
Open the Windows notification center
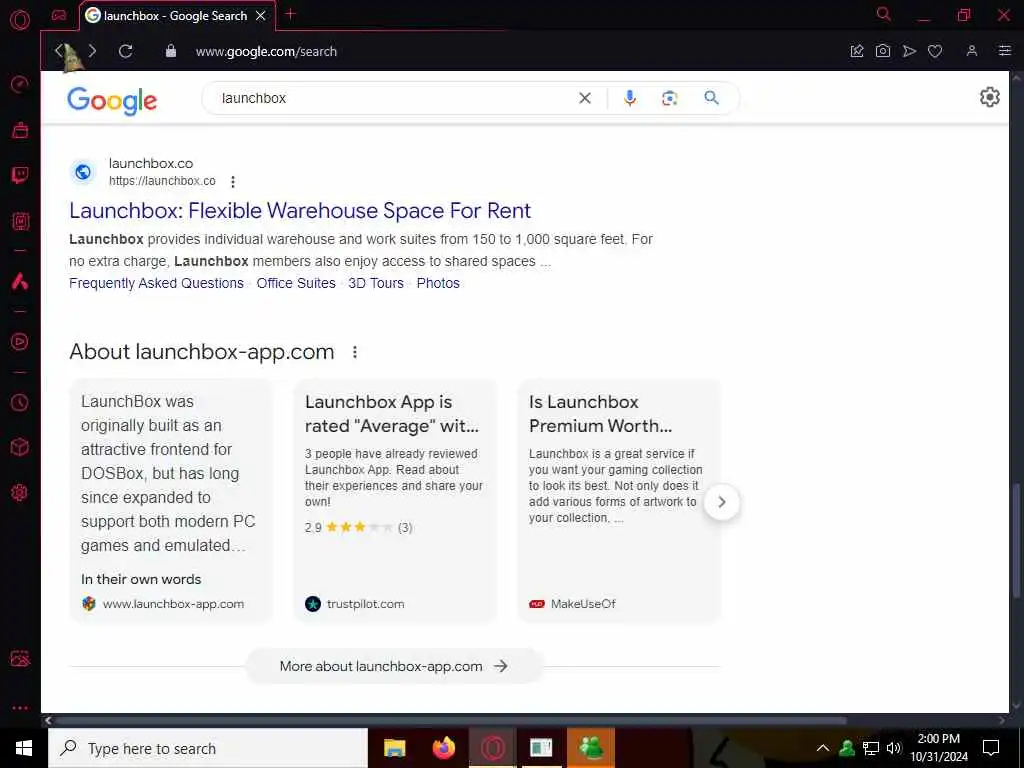pos(991,748)
